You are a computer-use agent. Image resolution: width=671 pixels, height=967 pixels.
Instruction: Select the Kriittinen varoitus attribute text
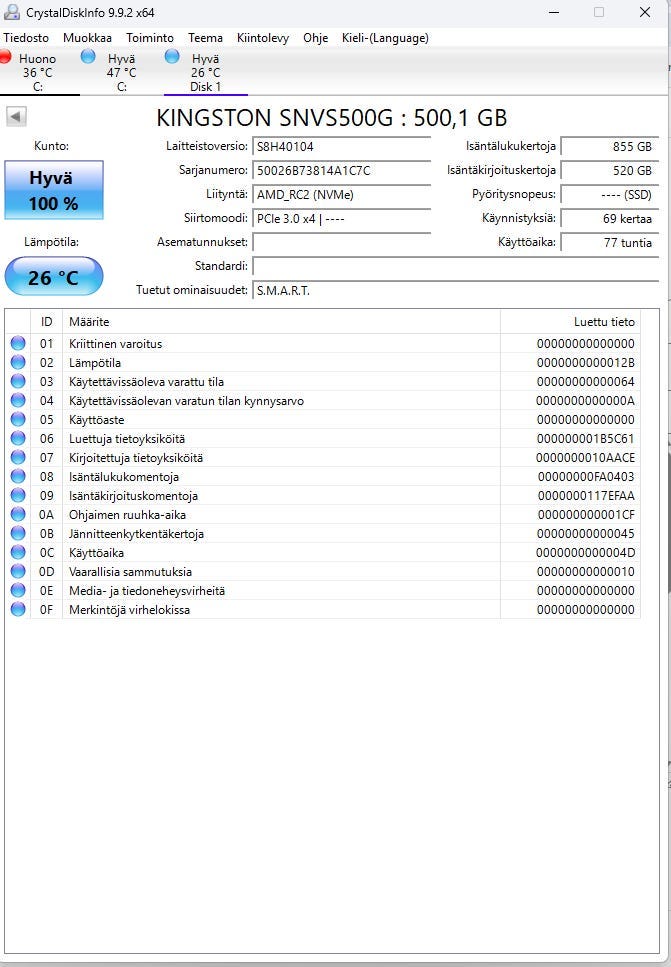115,344
